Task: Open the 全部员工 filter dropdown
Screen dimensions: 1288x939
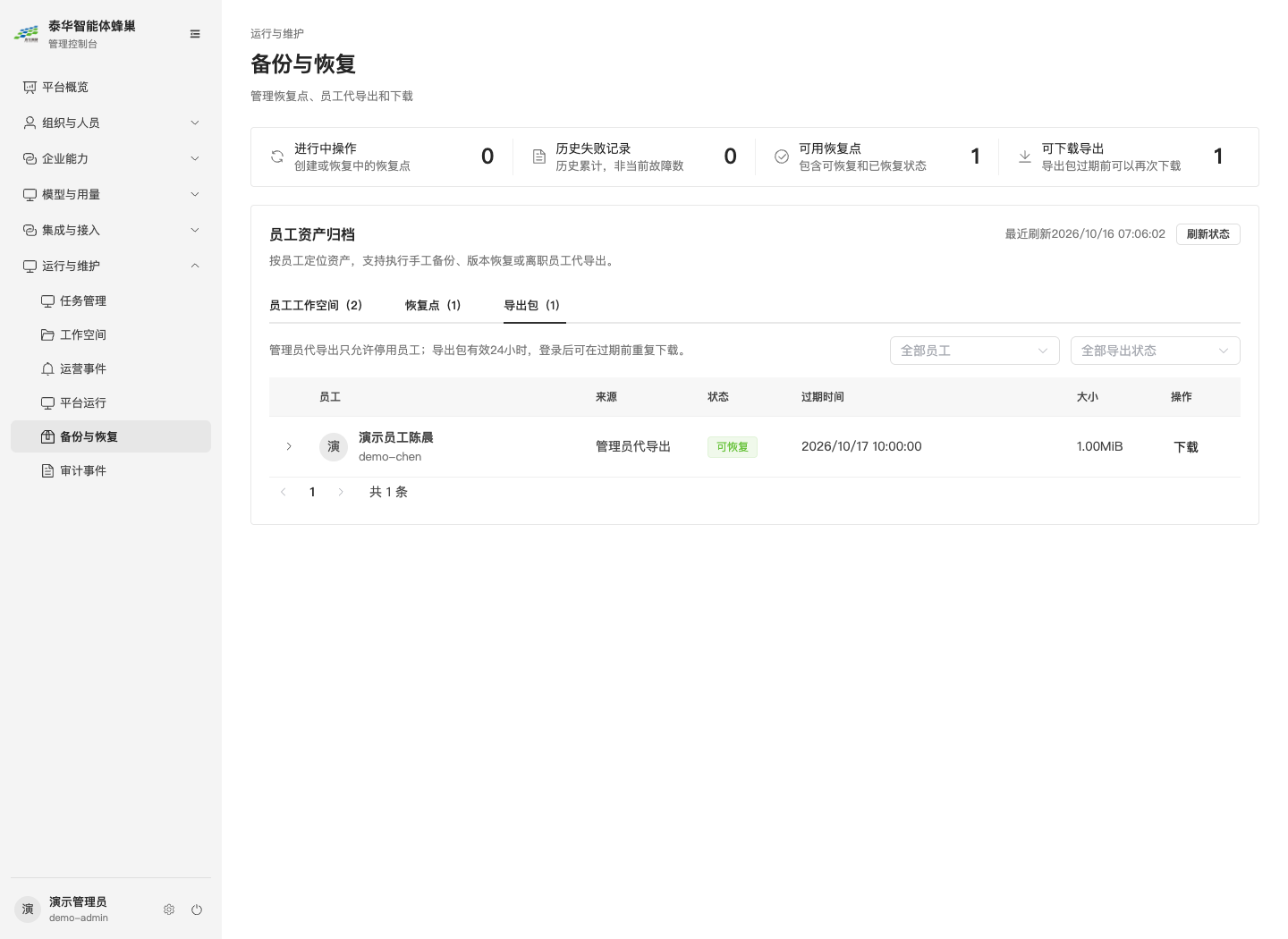Action: (x=975, y=351)
